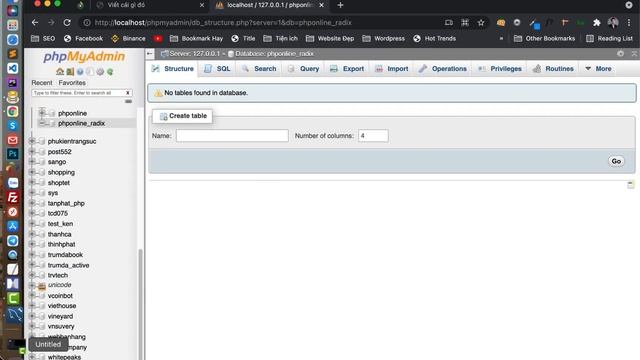This screenshot has height=360, width=640.
Task: Expand the sys database node
Action: [32, 193]
